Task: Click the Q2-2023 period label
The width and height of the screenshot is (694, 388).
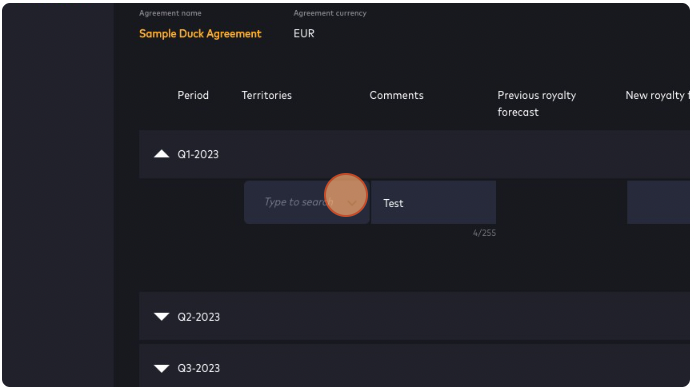Action: click(198, 317)
